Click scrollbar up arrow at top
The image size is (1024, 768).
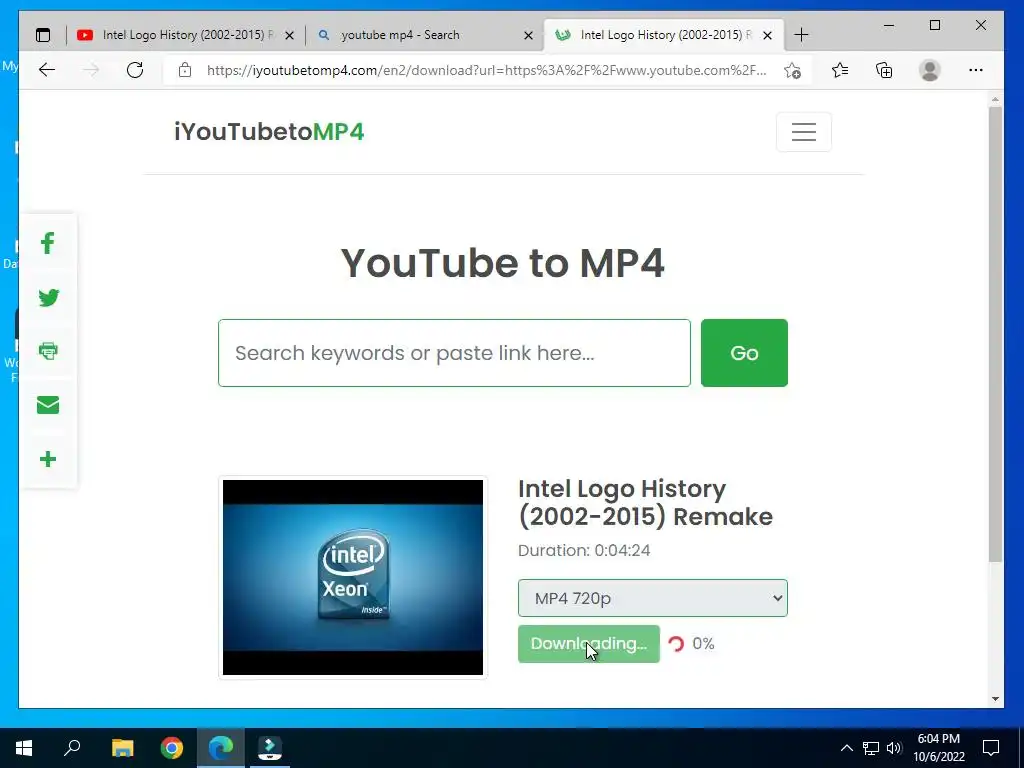click(995, 99)
